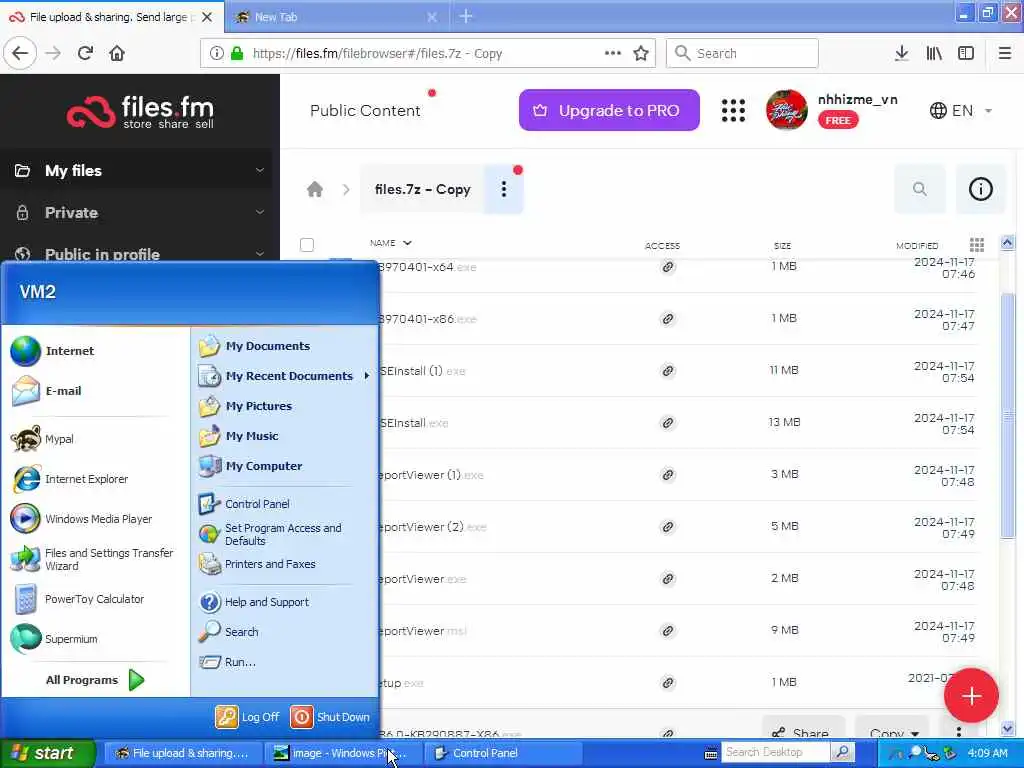Screen dimensions: 1024x768
Task: Click into the browser Search field
Action: tap(742, 53)
